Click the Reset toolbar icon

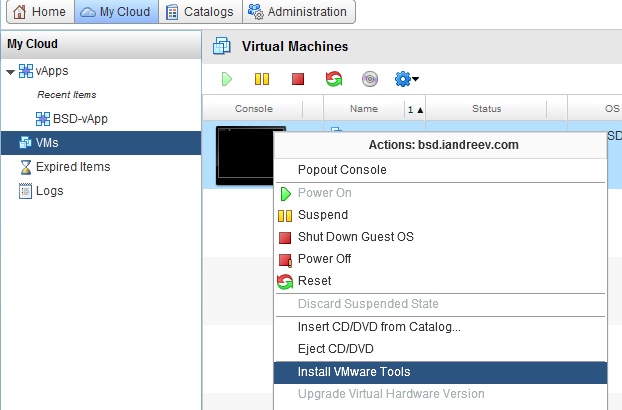[334, 79]
